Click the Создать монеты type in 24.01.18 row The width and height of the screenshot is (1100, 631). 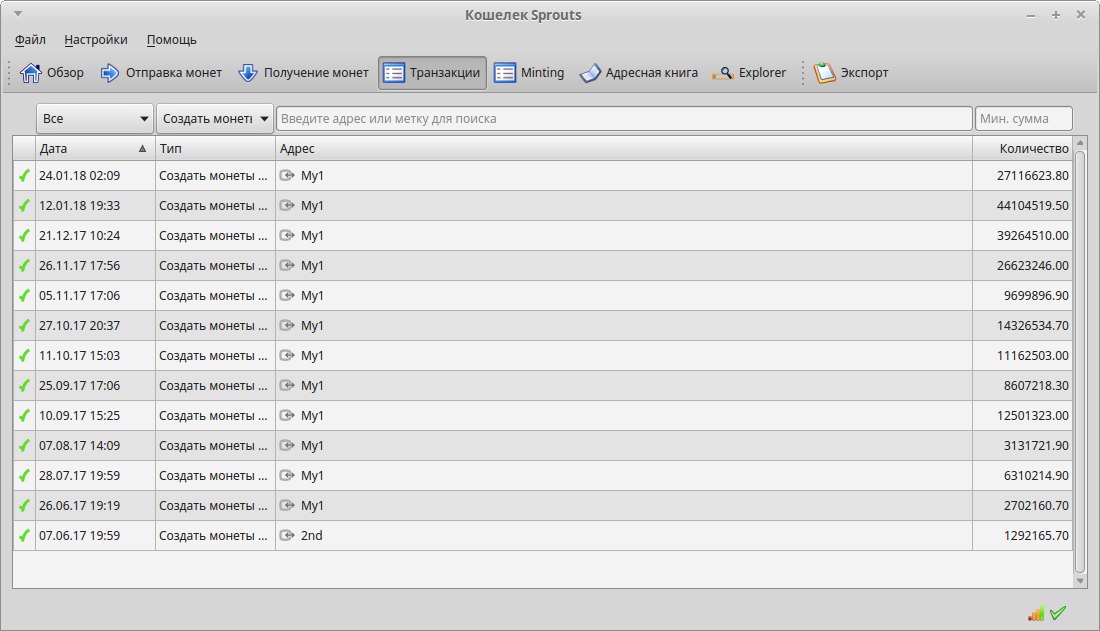click(x=213, y=175)
